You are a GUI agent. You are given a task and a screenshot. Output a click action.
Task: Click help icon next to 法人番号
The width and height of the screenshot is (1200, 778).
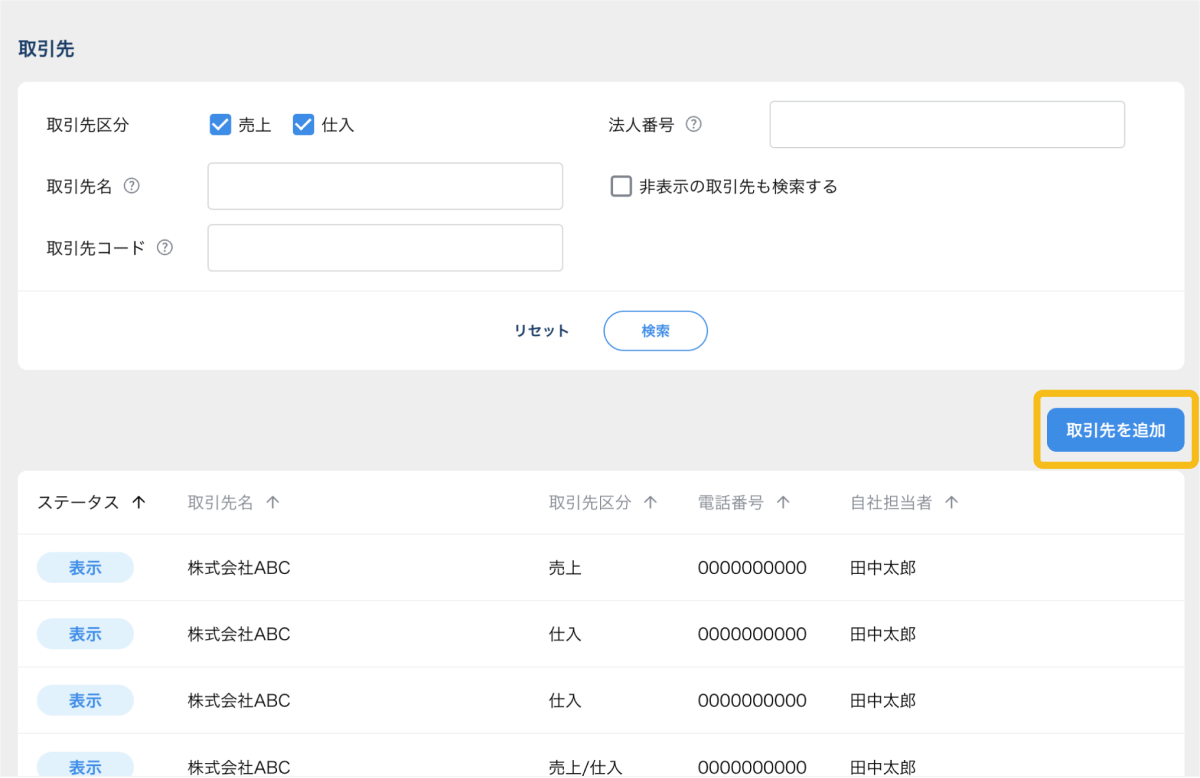693,125
